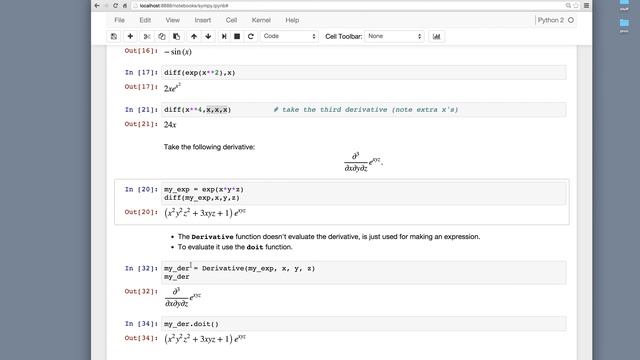Click the Out[16] result -sin(x)
The width and height of the screenshot is (640, 360).
coord(178,52)
